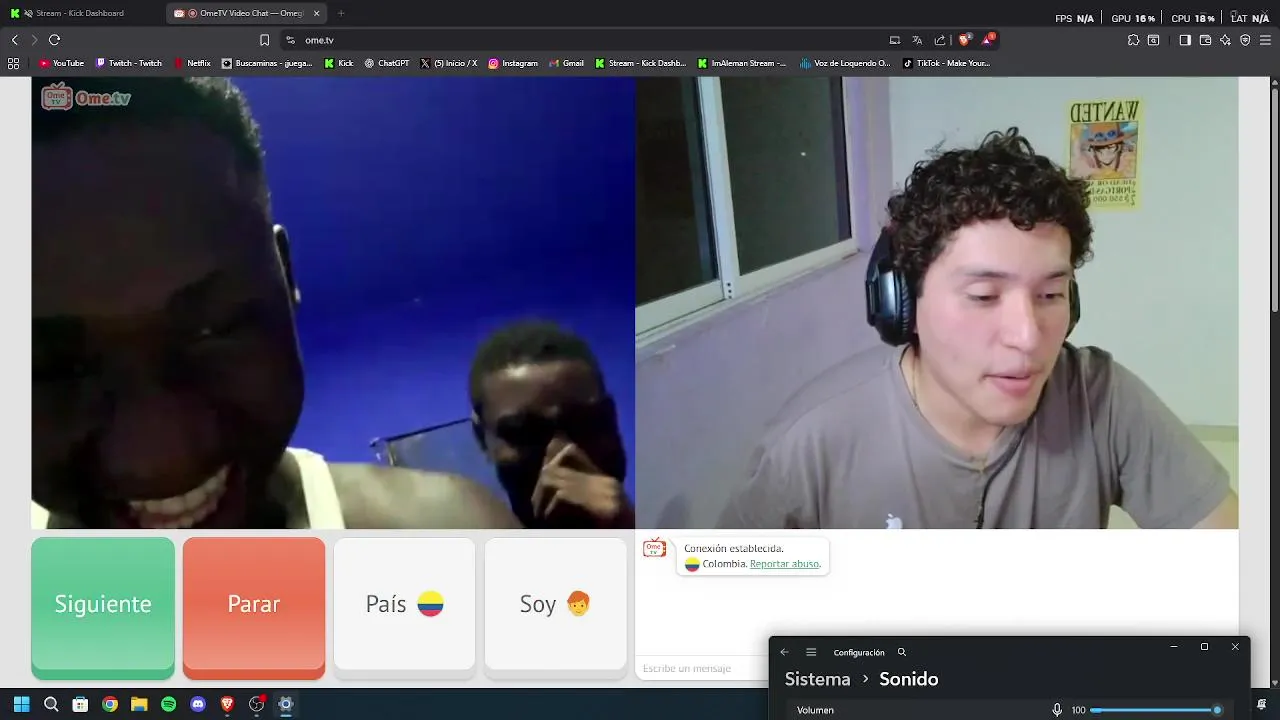Reload the ome.tv page

[x=54, y=40]
